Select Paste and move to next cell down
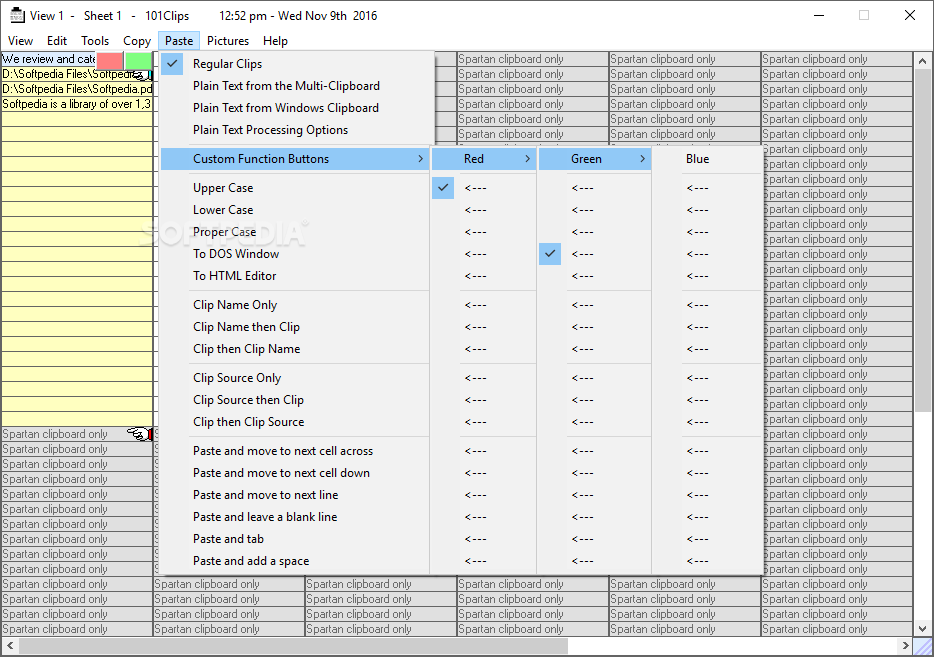 (x=295, y=474)
